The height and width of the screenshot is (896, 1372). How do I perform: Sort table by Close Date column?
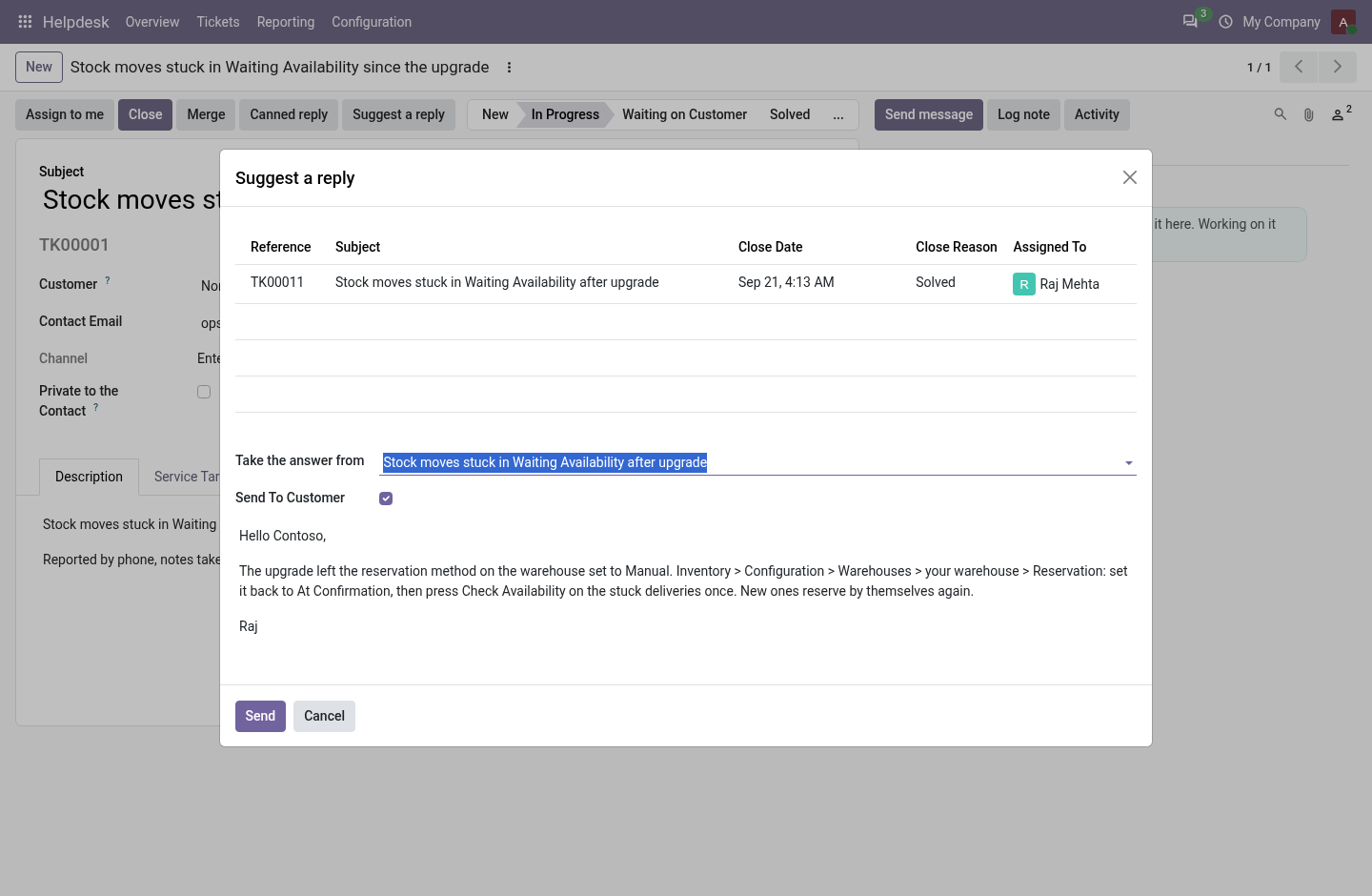pos(770,247)
